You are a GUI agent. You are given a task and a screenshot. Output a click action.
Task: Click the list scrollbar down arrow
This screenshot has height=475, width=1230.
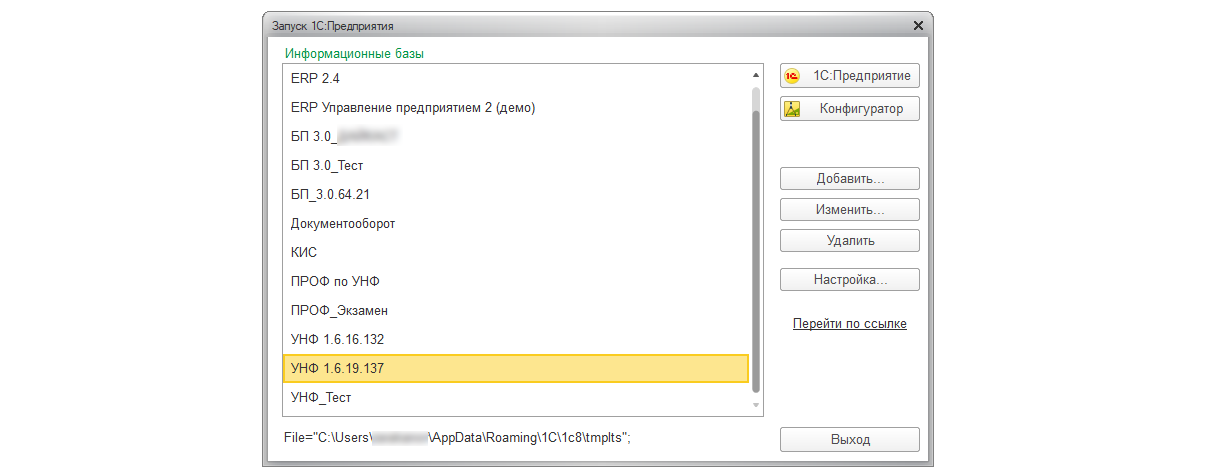click(756, 407)
